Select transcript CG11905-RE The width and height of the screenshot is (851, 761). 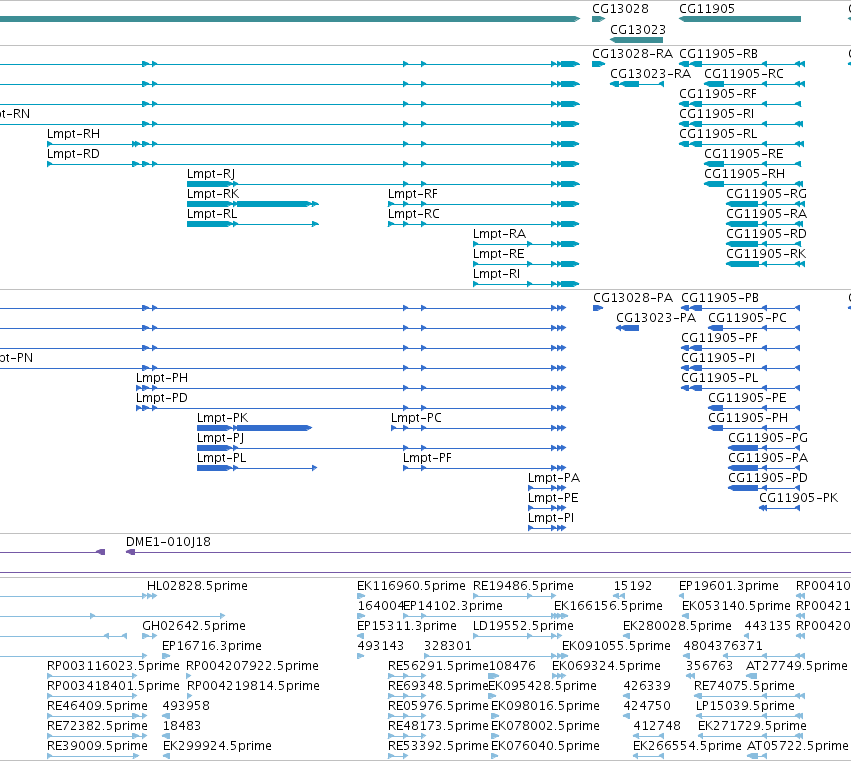[744, 154]
